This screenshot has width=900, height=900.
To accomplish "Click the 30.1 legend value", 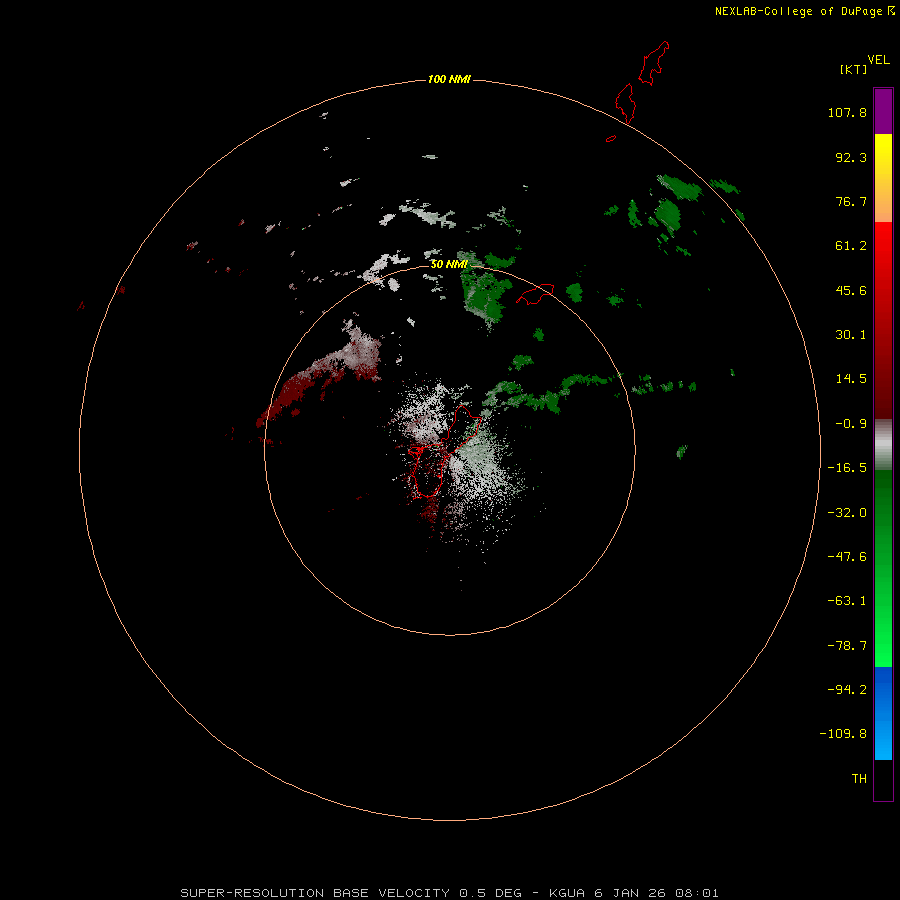I will point(851,335).
